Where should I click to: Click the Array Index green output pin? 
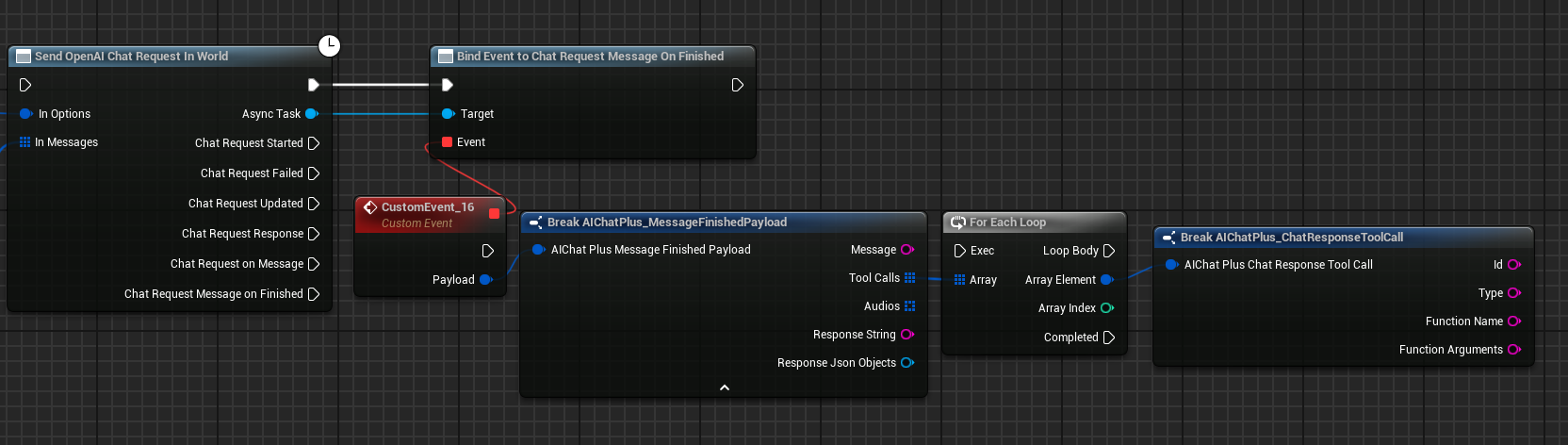coord(1107,308)
